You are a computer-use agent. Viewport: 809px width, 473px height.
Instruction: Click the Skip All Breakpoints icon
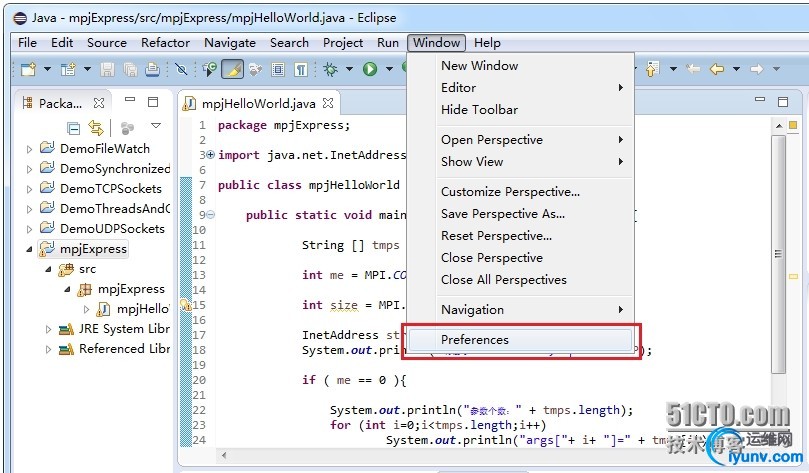(x=181, y=69)
